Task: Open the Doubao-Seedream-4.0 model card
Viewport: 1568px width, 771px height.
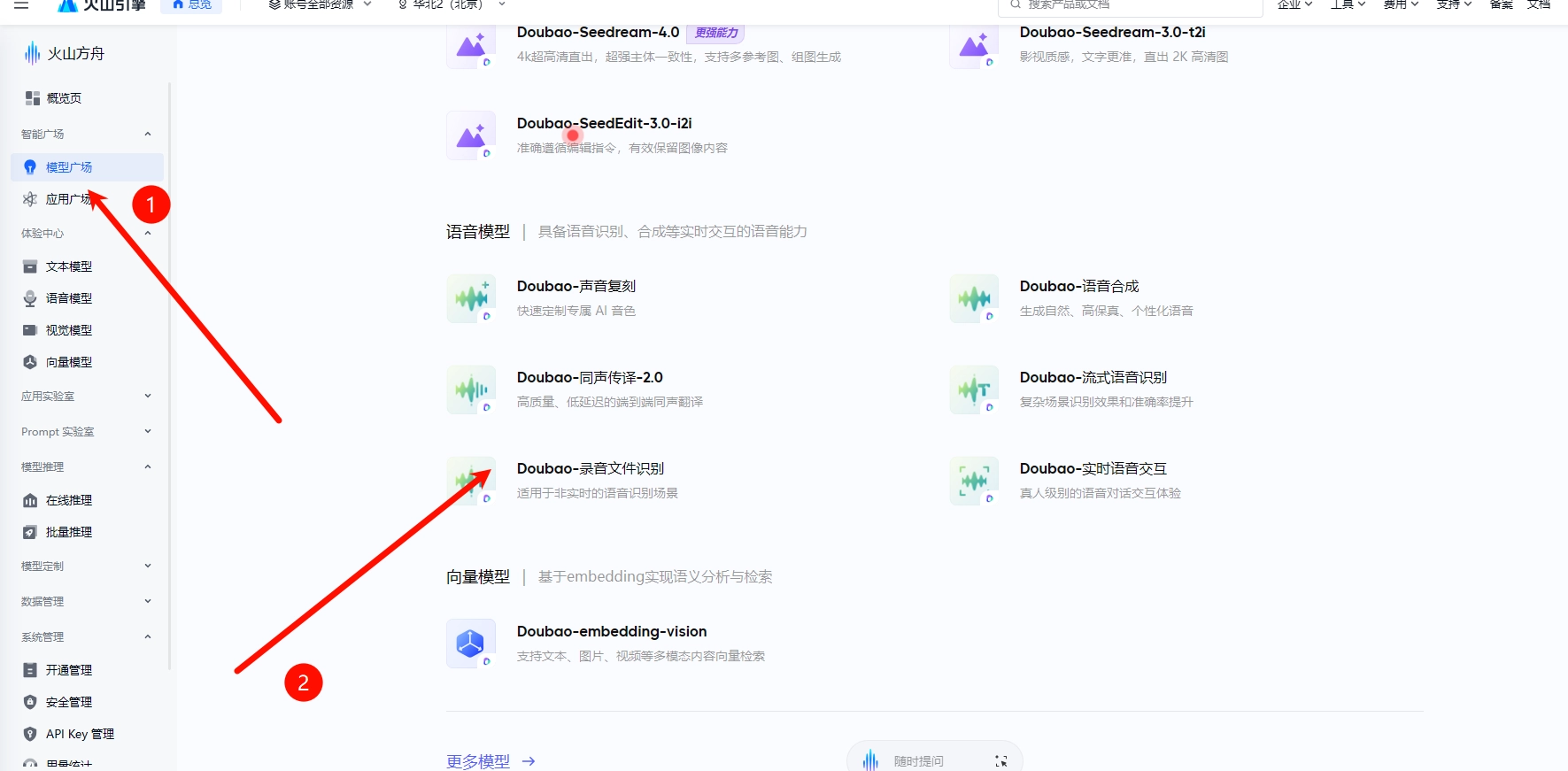Action: click(598, 33)
